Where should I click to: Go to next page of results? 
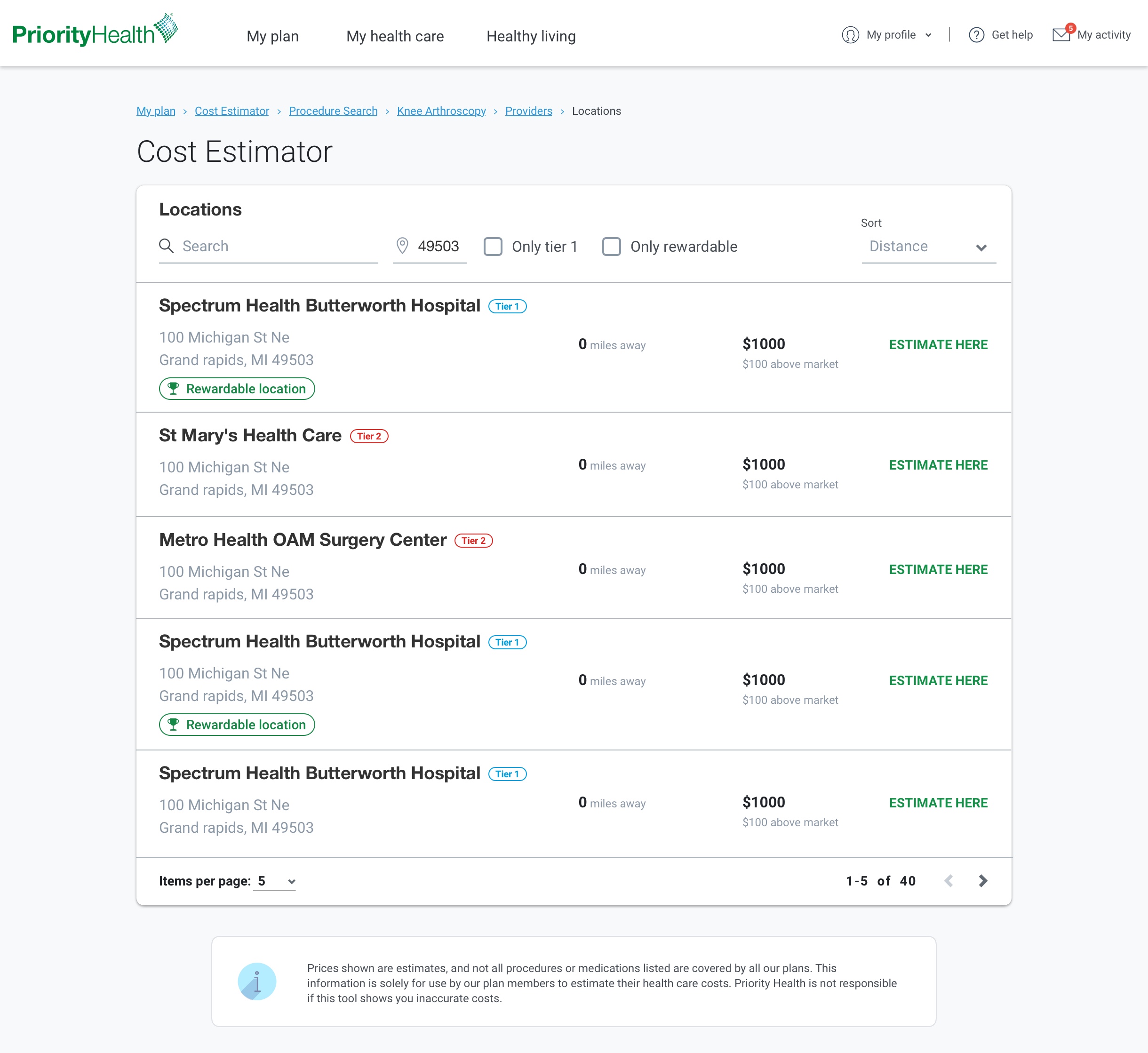click(983, 881)
